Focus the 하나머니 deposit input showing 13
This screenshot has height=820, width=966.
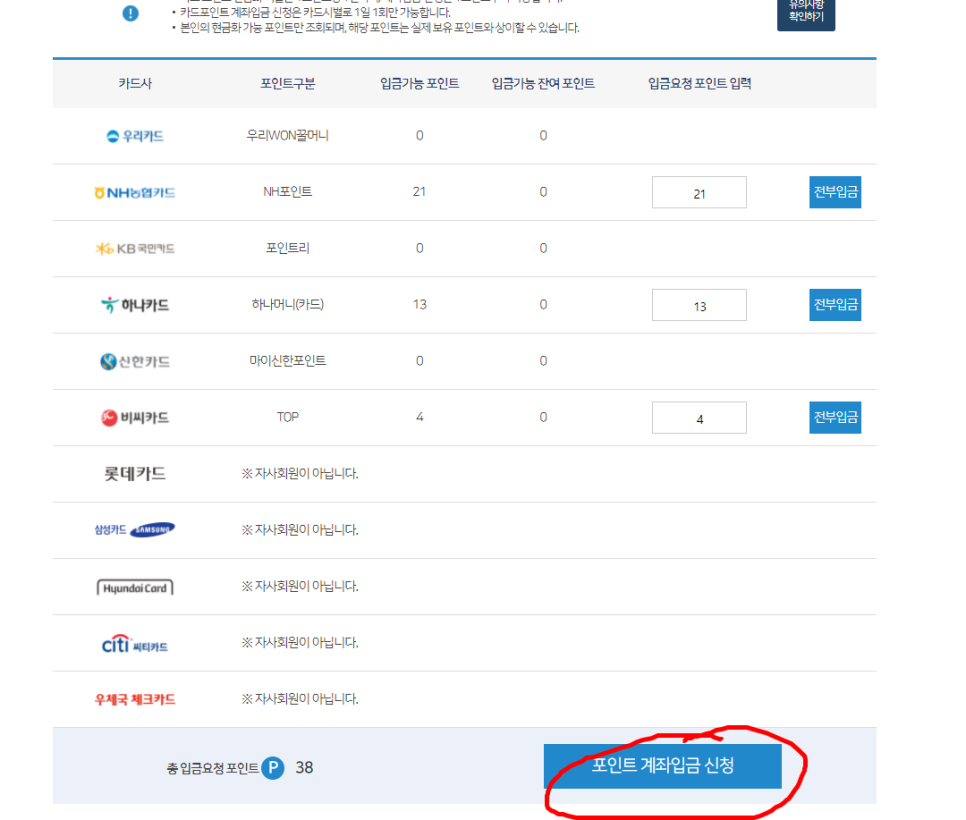(699, 305)
